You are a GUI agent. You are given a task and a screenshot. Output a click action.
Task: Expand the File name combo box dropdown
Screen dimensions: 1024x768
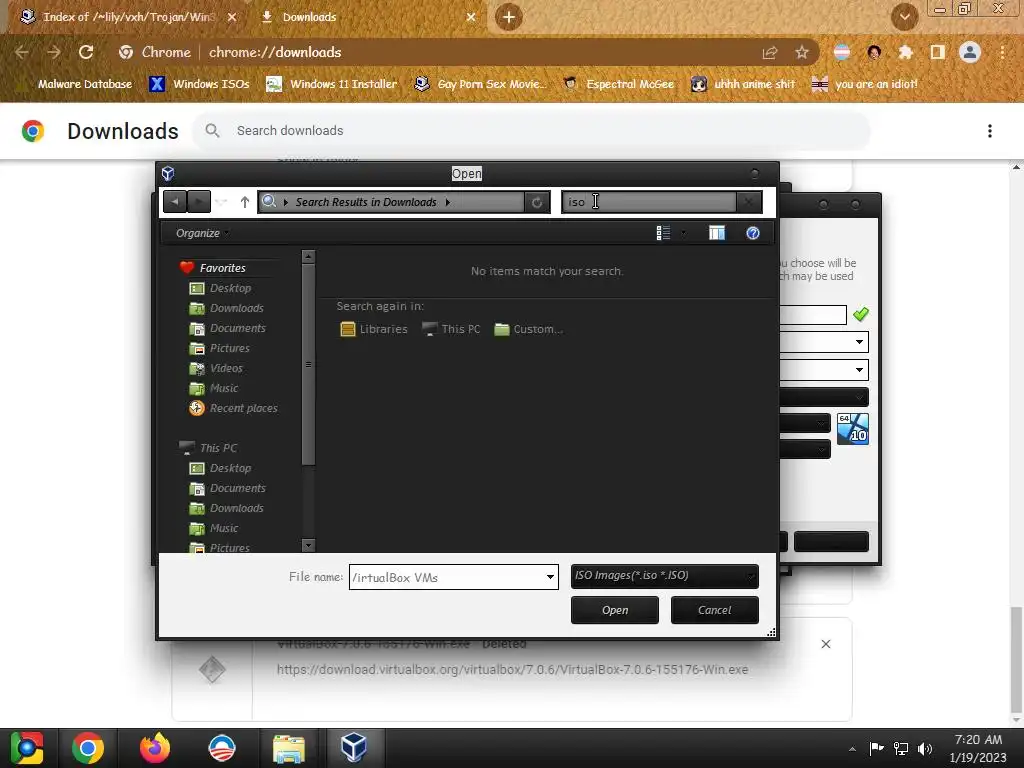pos(550,577)
